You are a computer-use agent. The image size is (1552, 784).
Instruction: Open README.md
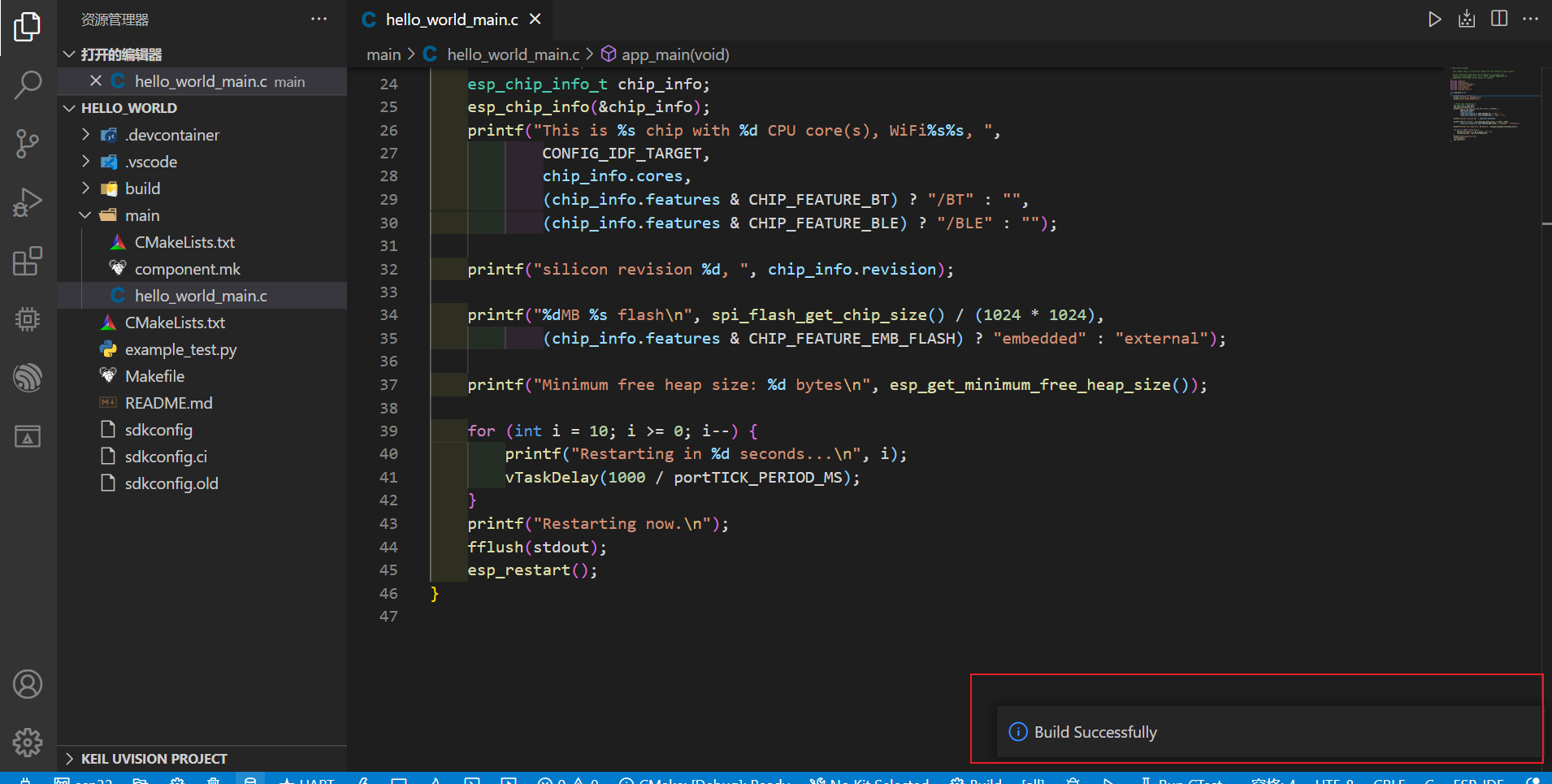[x=202, y=403]
